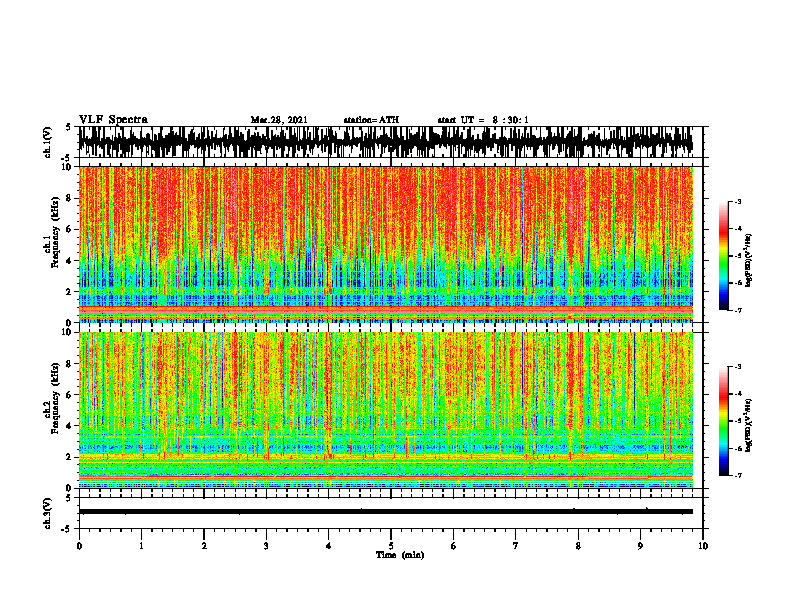This screenshot has width=792, height=612.
Task: Click the "-3" label on ch.1 colorbar
Action: click(738, 202)
